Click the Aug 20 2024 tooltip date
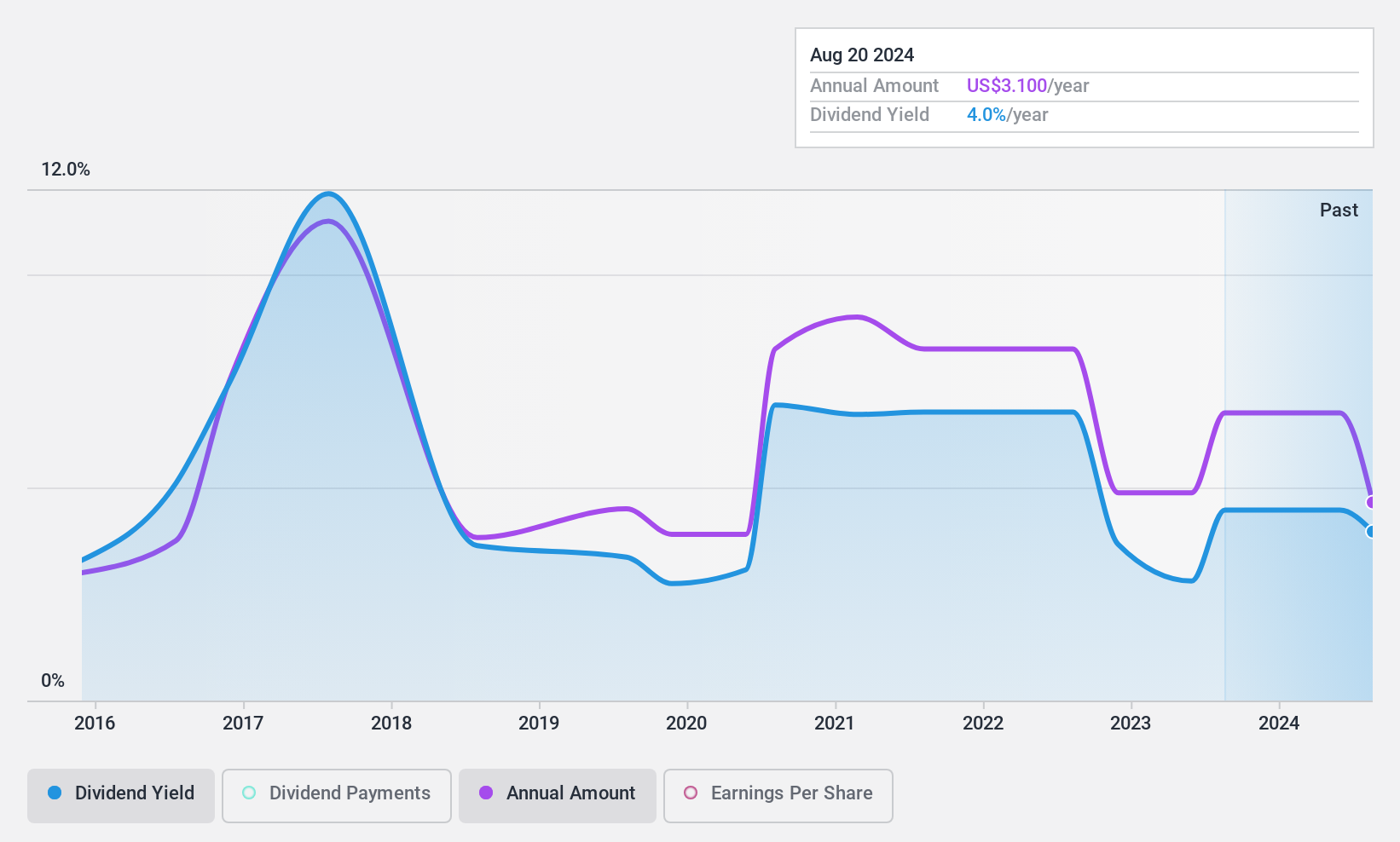This screenshot has width=1400, height=842. pos(862,55)
